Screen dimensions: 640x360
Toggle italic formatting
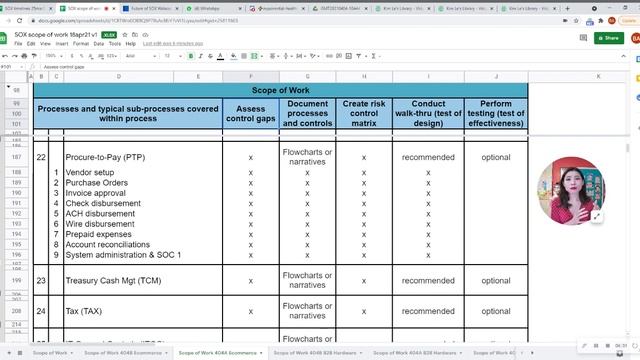(200, 56)
